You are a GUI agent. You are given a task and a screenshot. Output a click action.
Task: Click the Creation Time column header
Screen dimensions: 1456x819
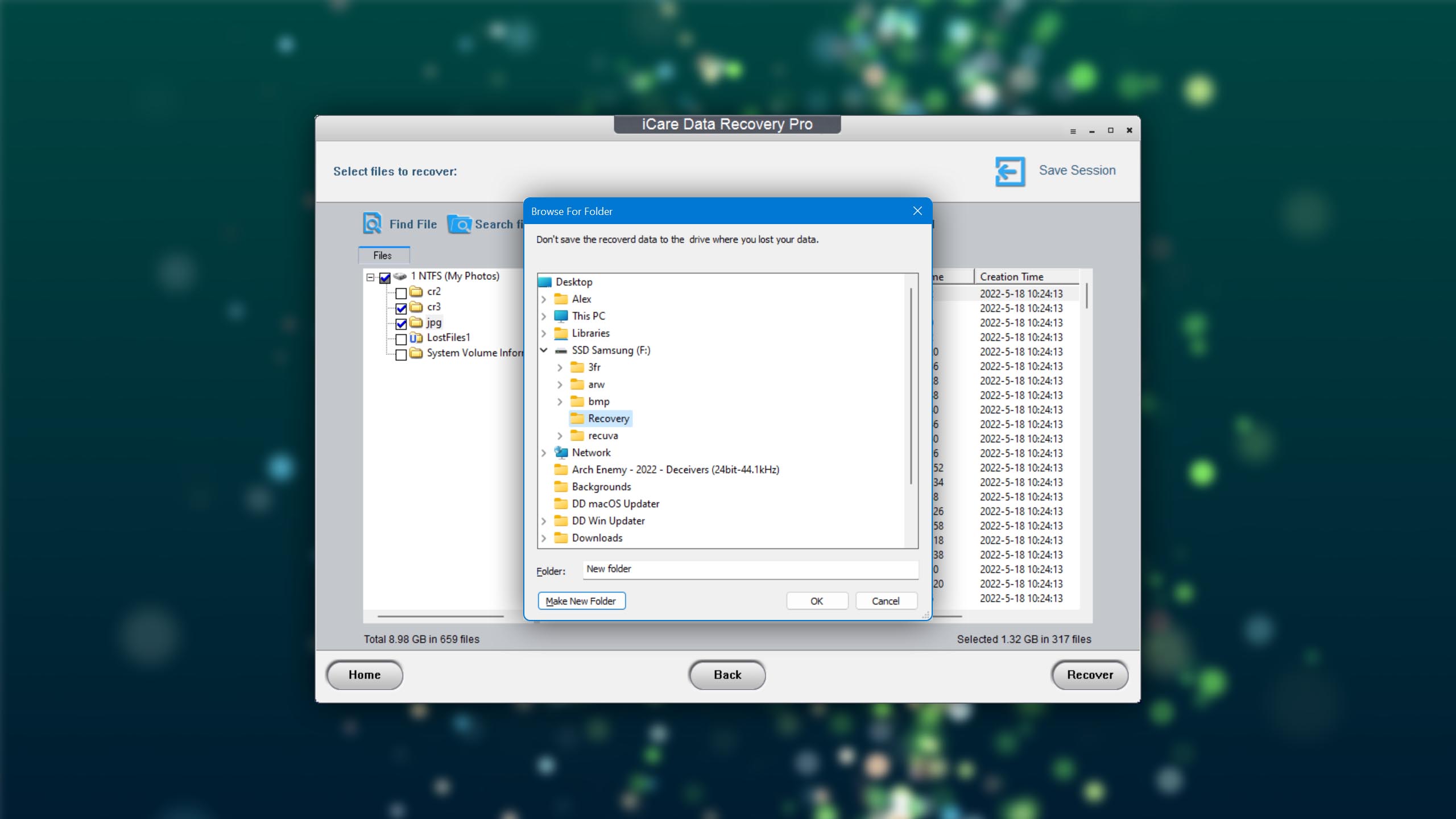(x=1027, y=276)
